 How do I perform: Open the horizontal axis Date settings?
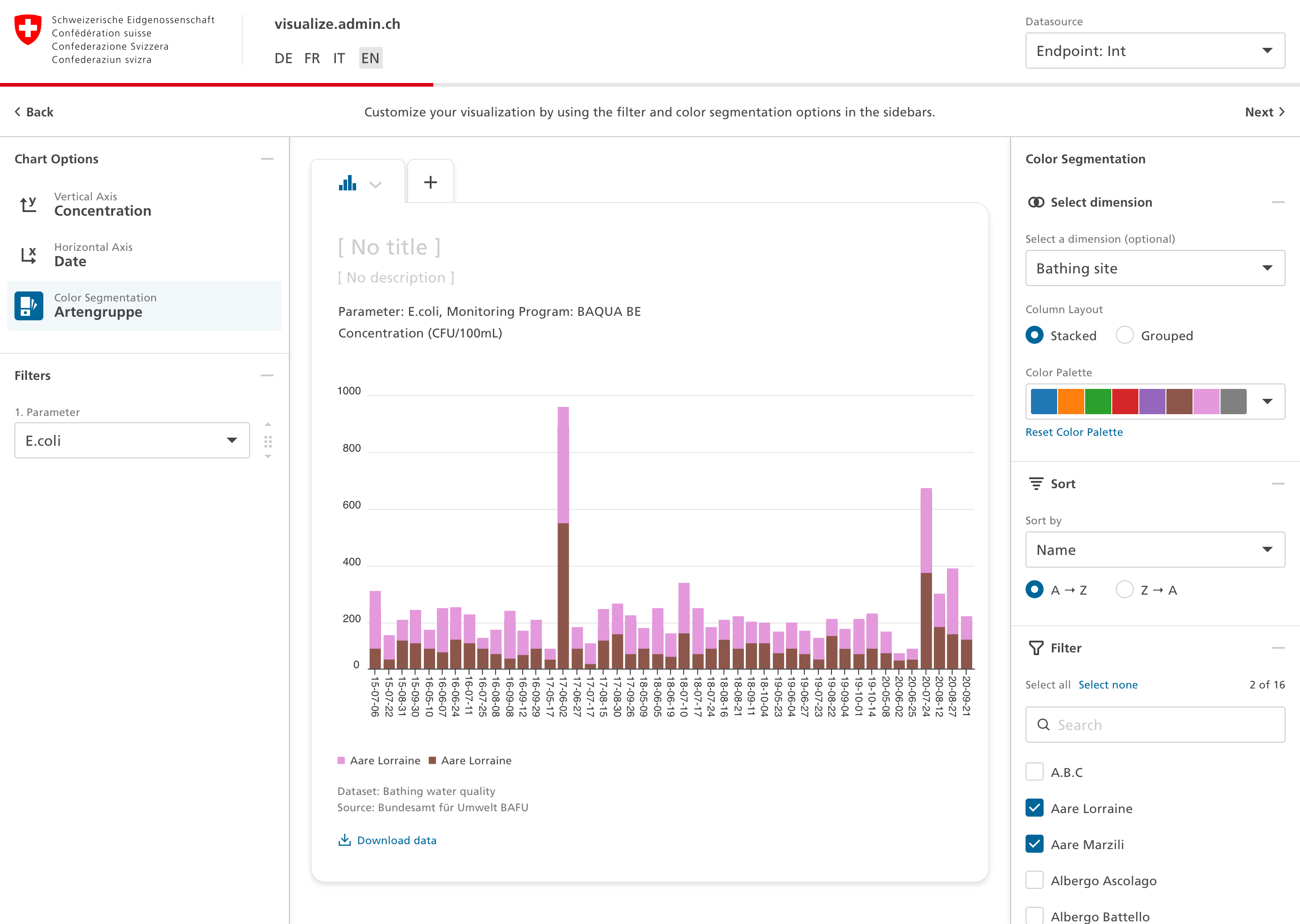coord(93,255)
